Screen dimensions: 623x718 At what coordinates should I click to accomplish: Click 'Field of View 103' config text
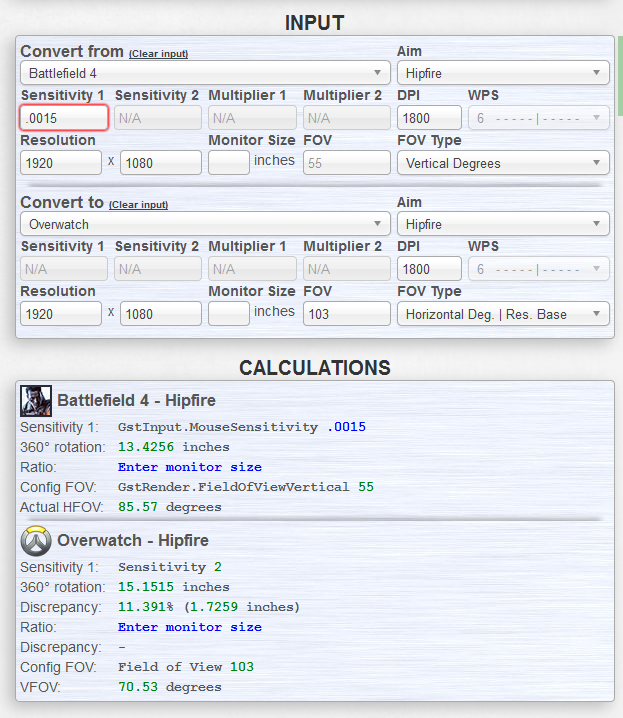pyautogui.click(x=186, y=667)
